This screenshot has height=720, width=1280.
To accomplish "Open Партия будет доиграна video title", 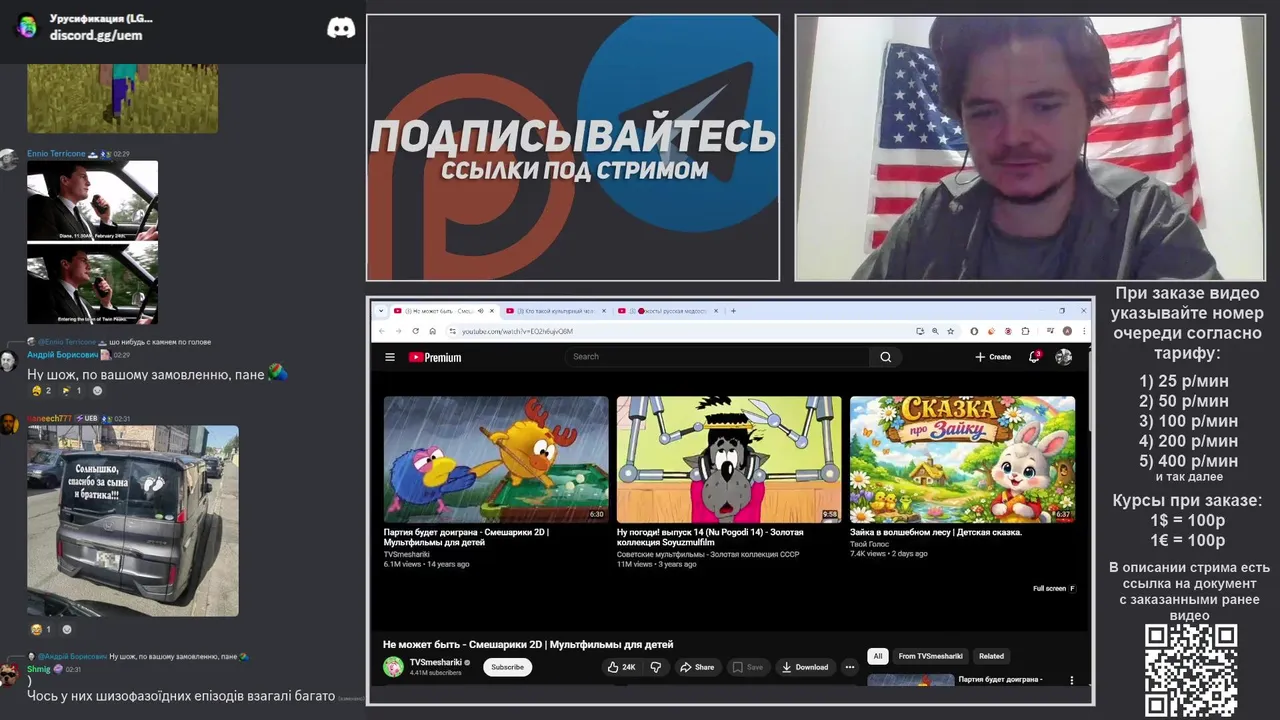I will click(x=466, y=537).
